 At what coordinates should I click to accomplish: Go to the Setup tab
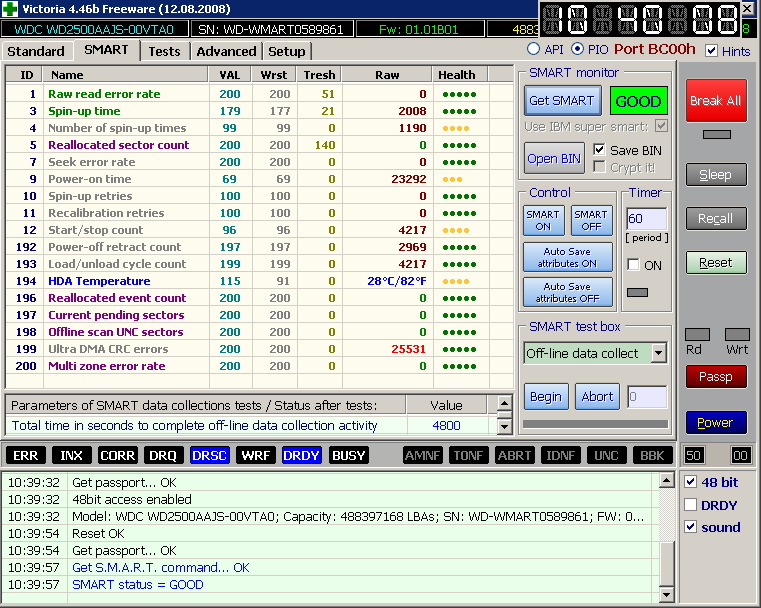(x=286, y=51)
